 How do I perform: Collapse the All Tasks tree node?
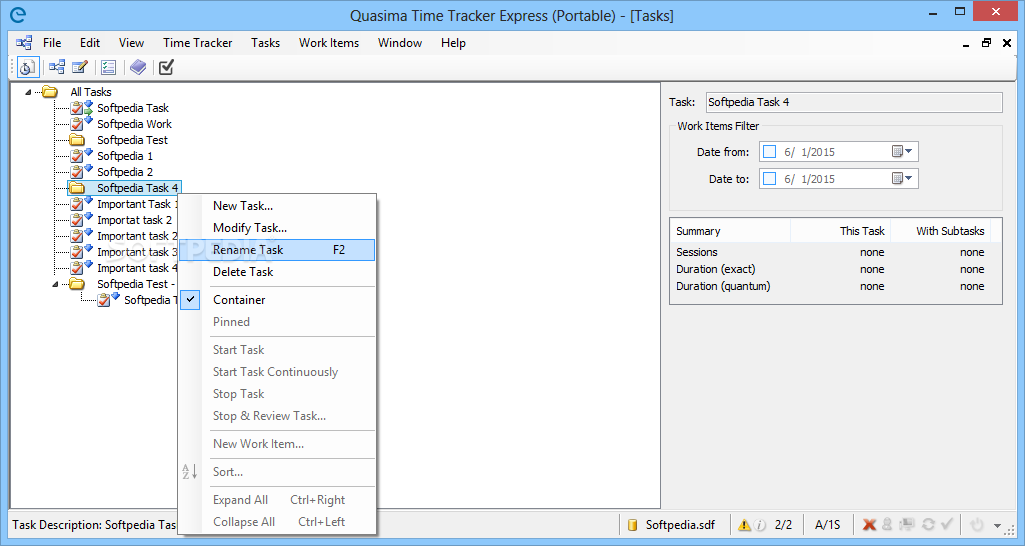point(28,92)
